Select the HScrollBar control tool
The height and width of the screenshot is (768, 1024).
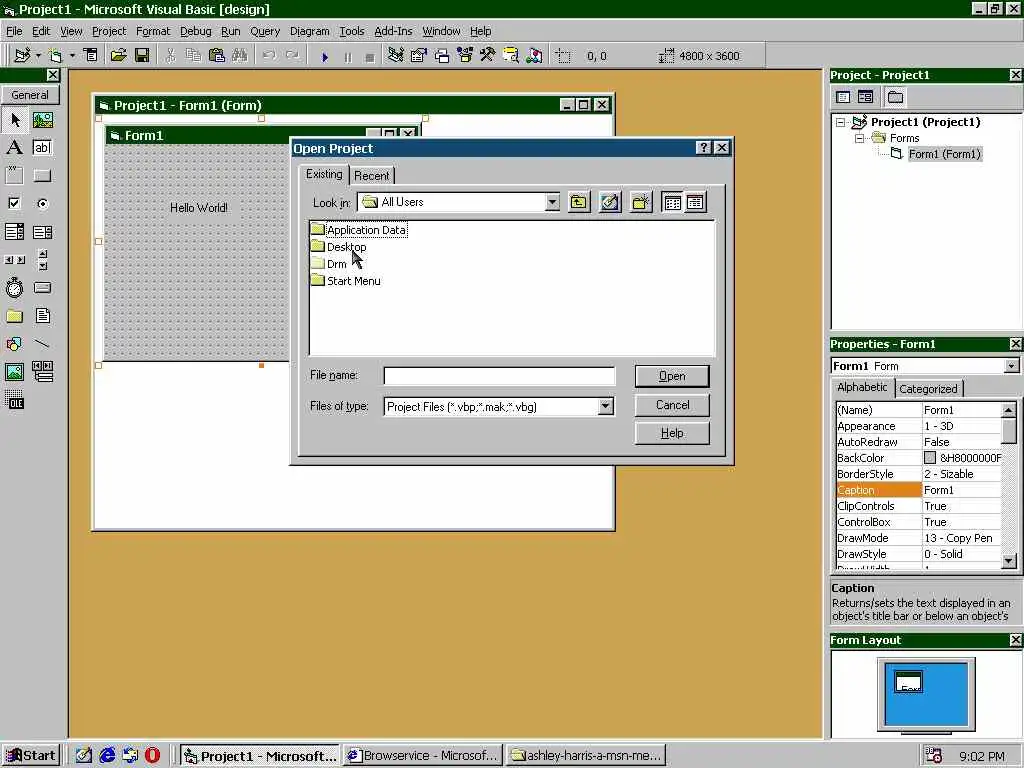tap(14, 260)
